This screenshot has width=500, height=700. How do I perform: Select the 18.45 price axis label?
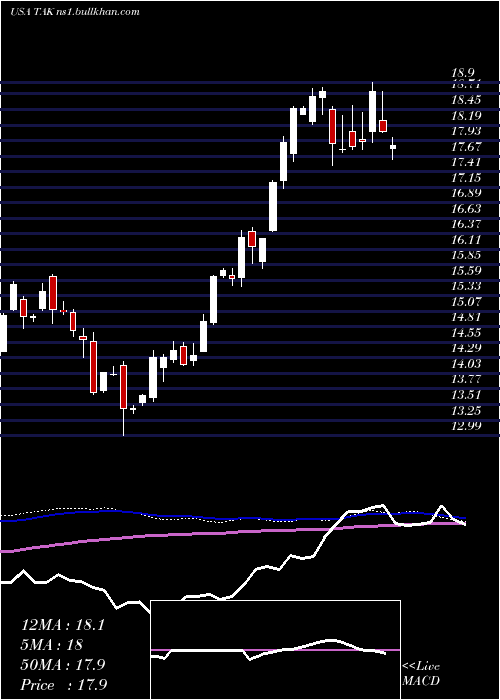coord(466,100)
